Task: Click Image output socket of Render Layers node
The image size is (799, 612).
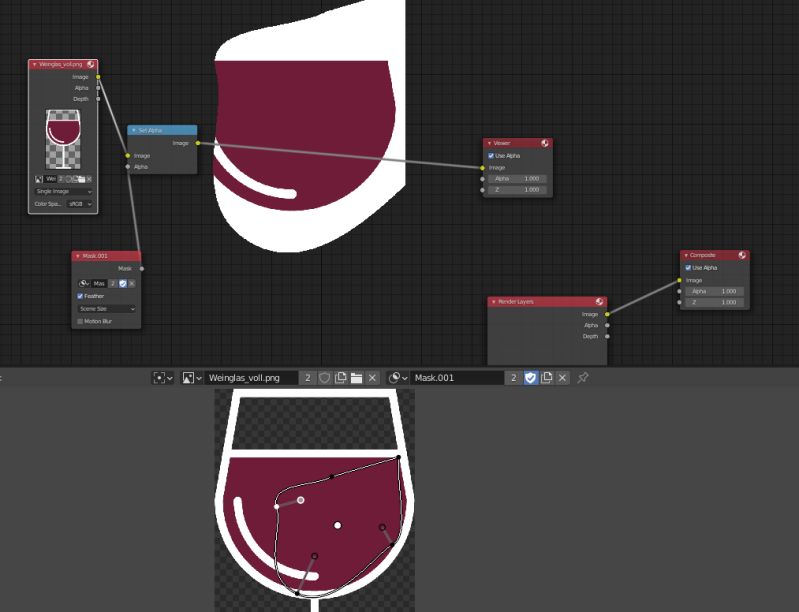Action: pyautogui.click(x=607, y=314)
